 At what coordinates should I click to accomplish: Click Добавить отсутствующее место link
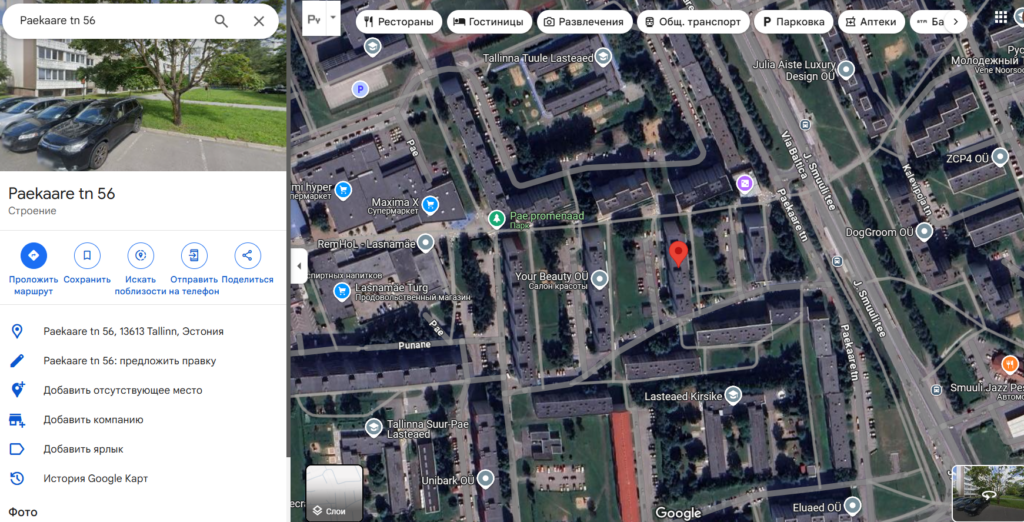pyautogui.click(x=123, y=390)
